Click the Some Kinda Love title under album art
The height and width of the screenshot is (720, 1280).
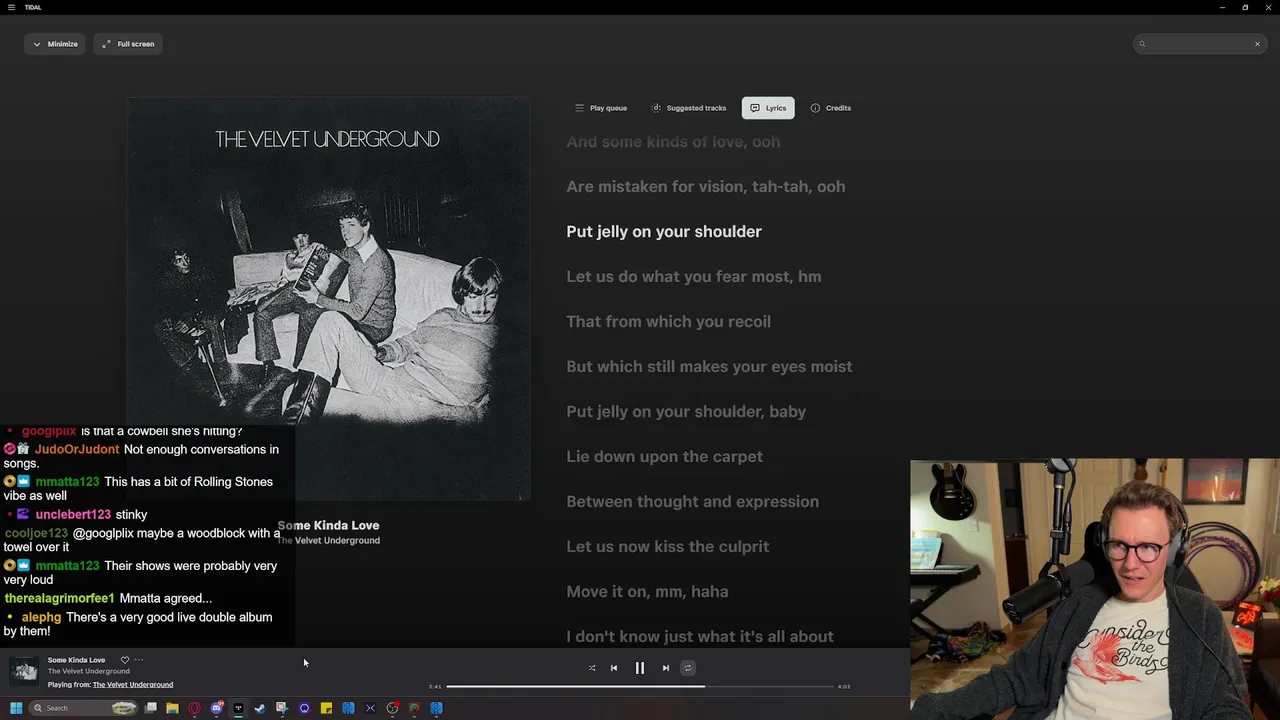click(328, 525)
